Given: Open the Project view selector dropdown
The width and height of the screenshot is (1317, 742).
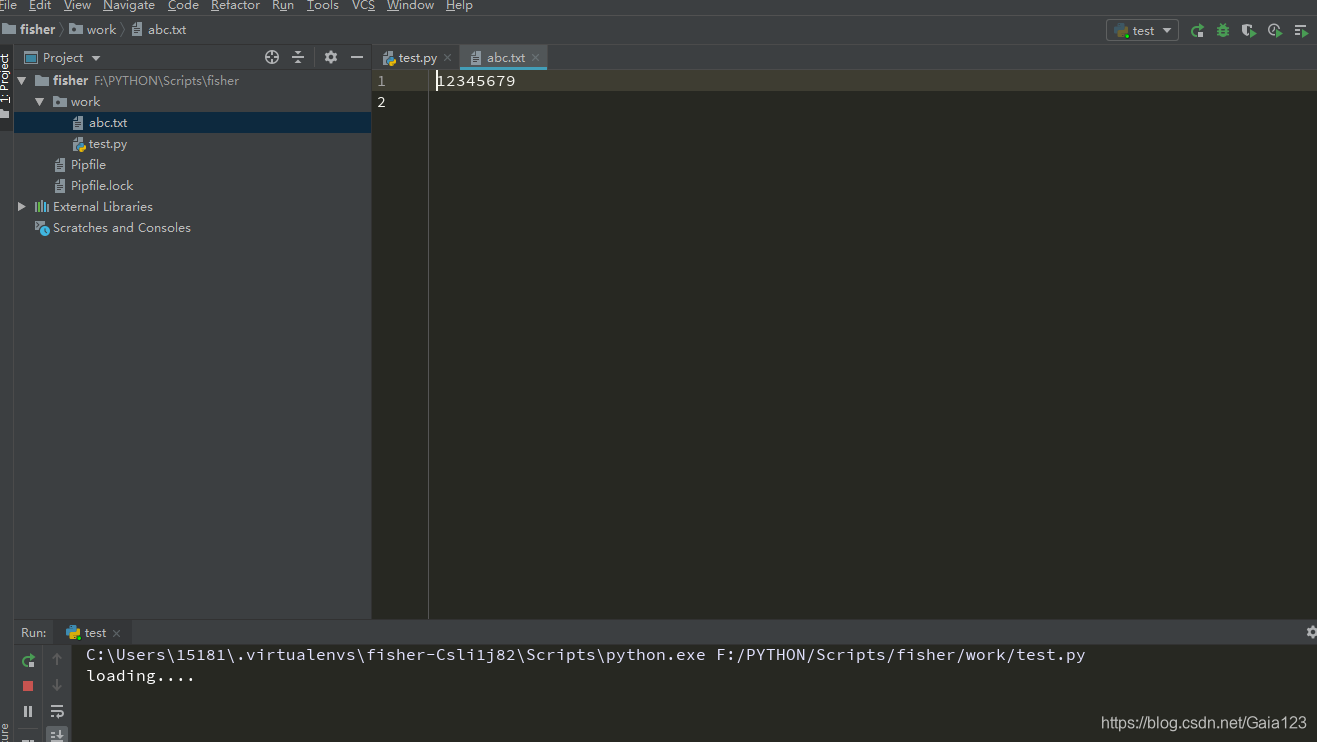Looking at the screenshot, I should (x=63, y=58).
